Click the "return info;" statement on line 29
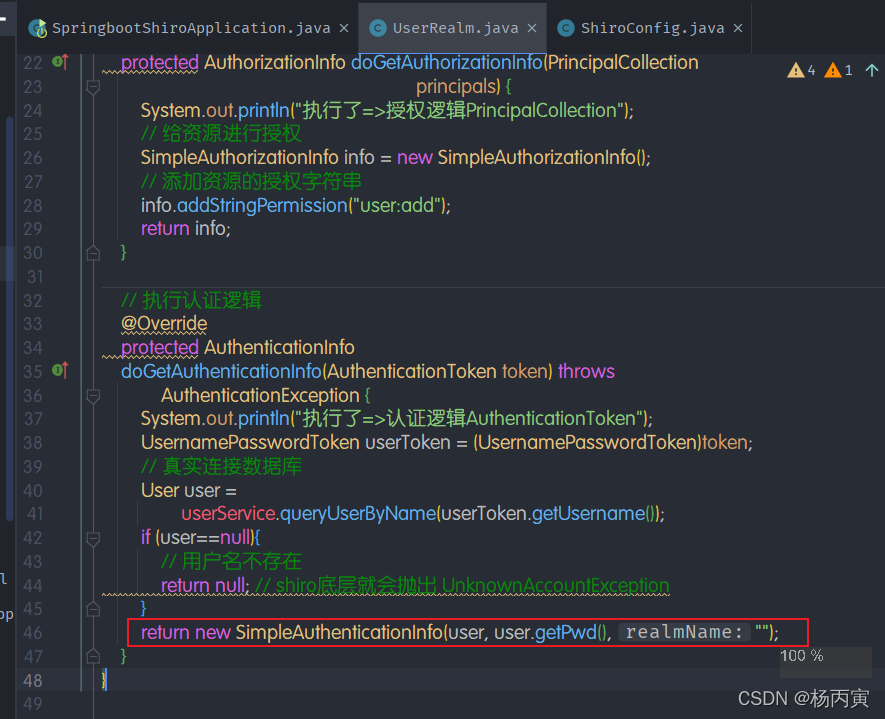Screen dimensions: 885x719 point(186,229)
